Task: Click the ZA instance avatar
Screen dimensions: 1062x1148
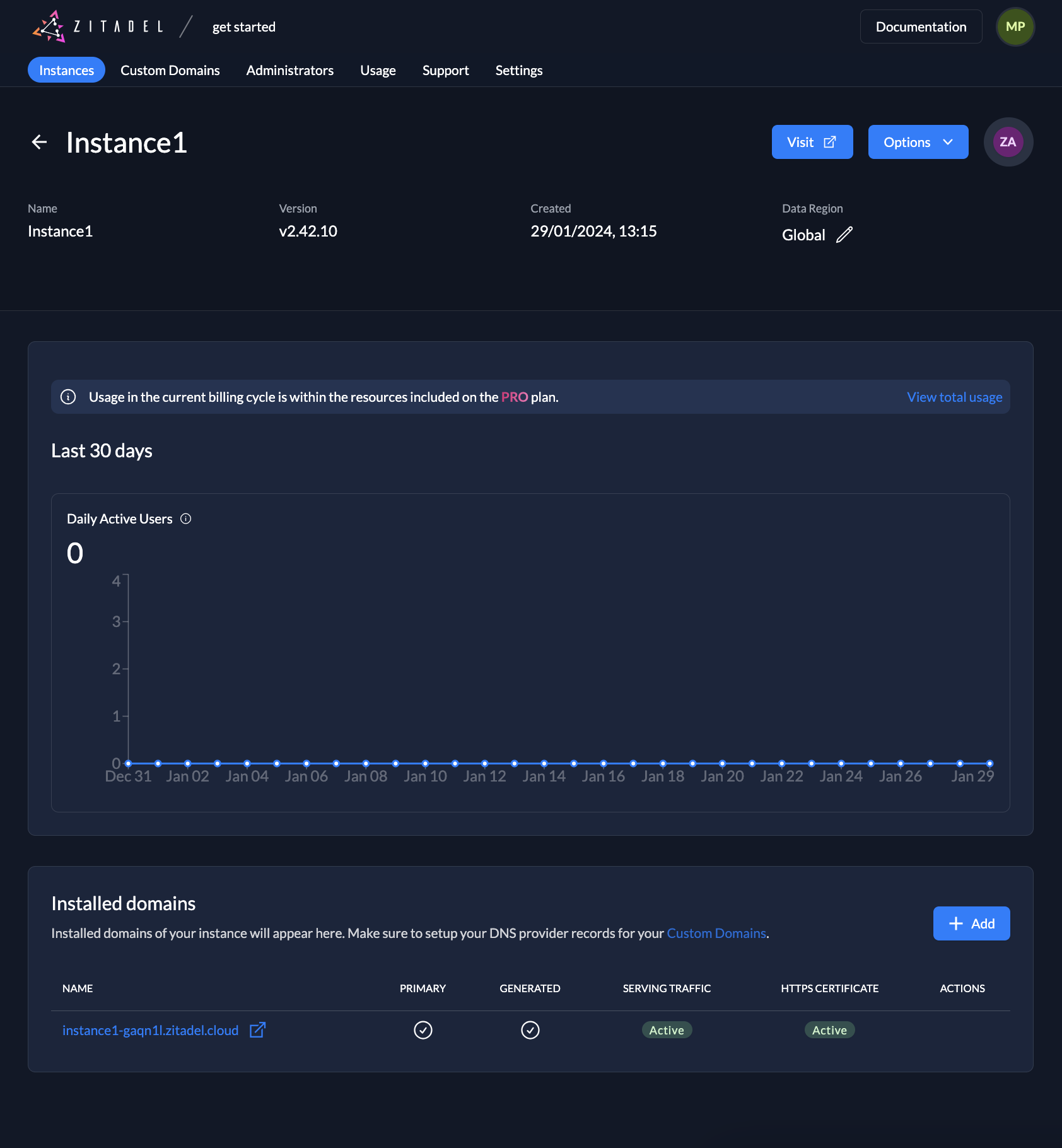Action: pyautogui.click(x=1008, y=142)
